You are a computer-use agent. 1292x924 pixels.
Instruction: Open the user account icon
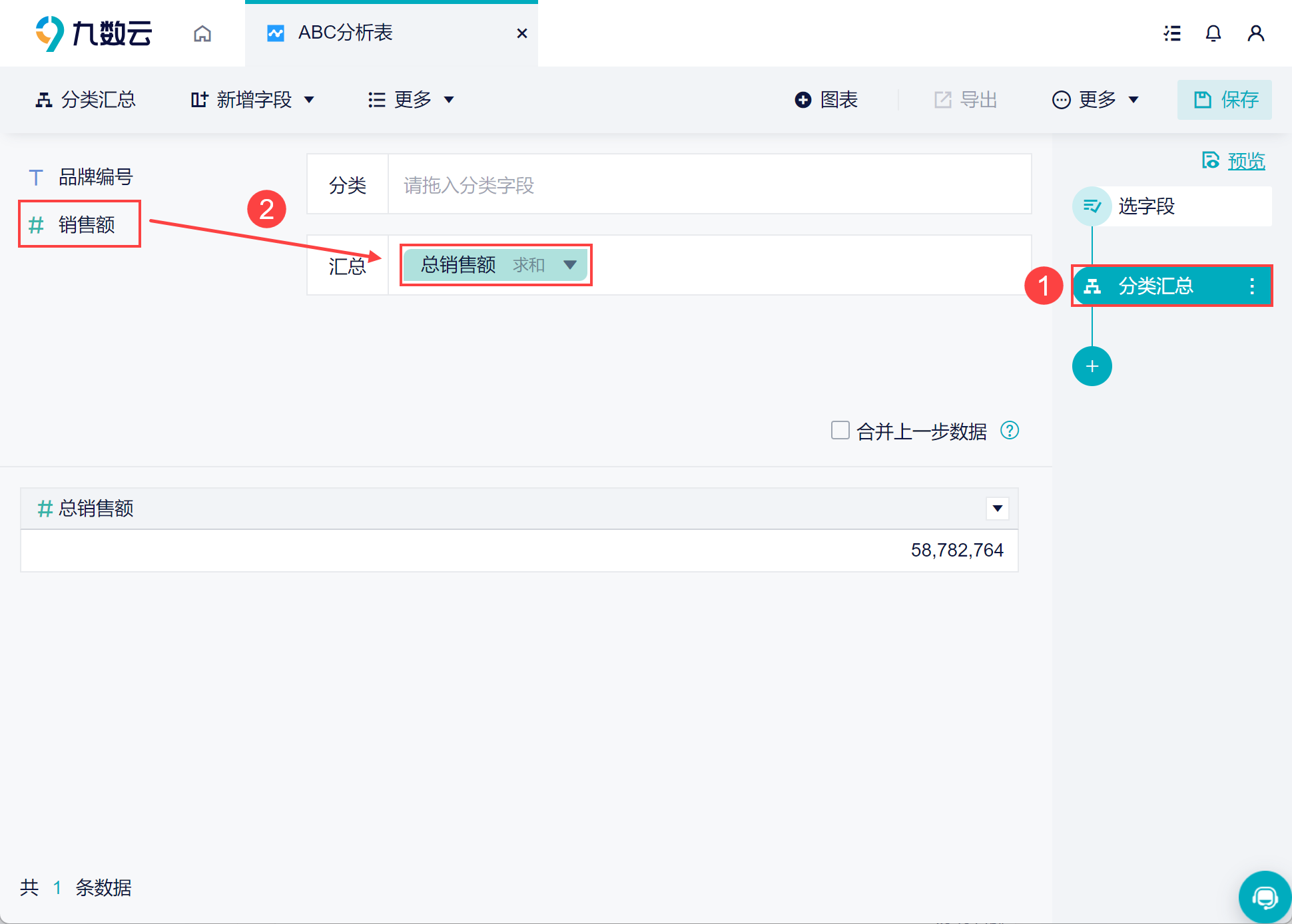pyautogui.click(x=1255, y=33)
